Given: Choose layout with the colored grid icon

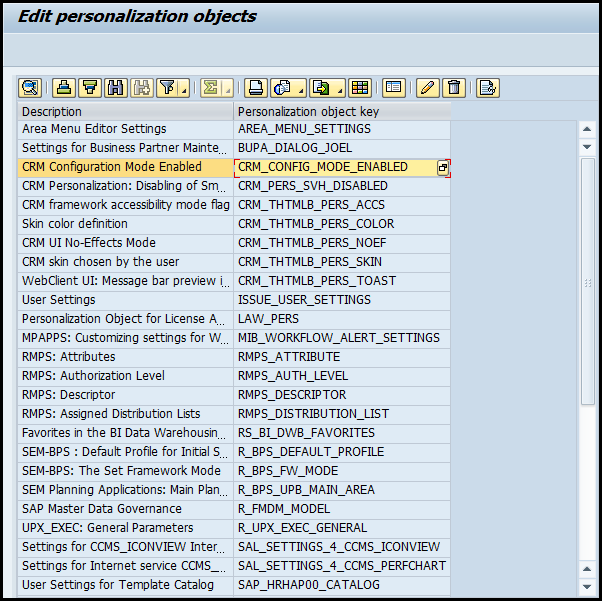Looking at the screenshot, I should coord(360,88).
